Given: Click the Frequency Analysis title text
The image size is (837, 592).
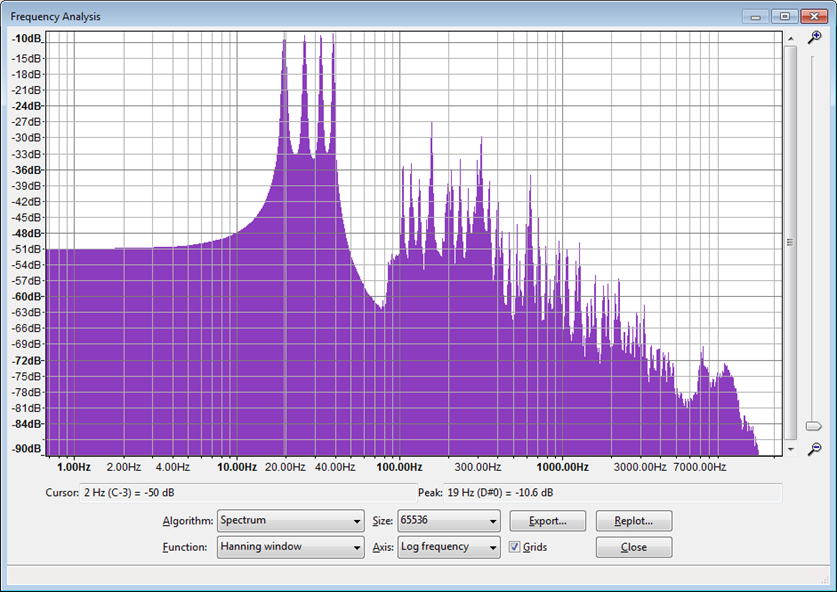Looking at the screenshot, I should 56,17.
